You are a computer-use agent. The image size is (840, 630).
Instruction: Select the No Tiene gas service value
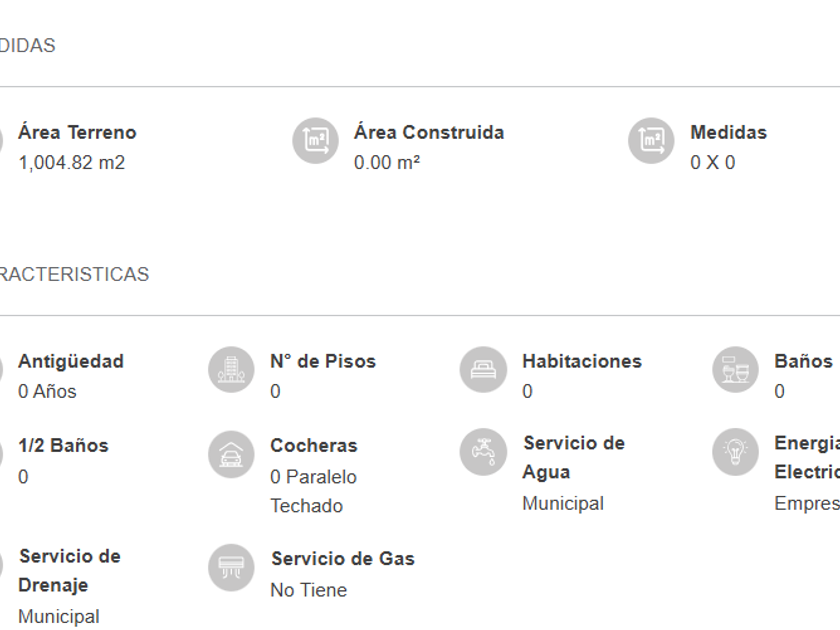pyautogui.click(x=308, y=590)
